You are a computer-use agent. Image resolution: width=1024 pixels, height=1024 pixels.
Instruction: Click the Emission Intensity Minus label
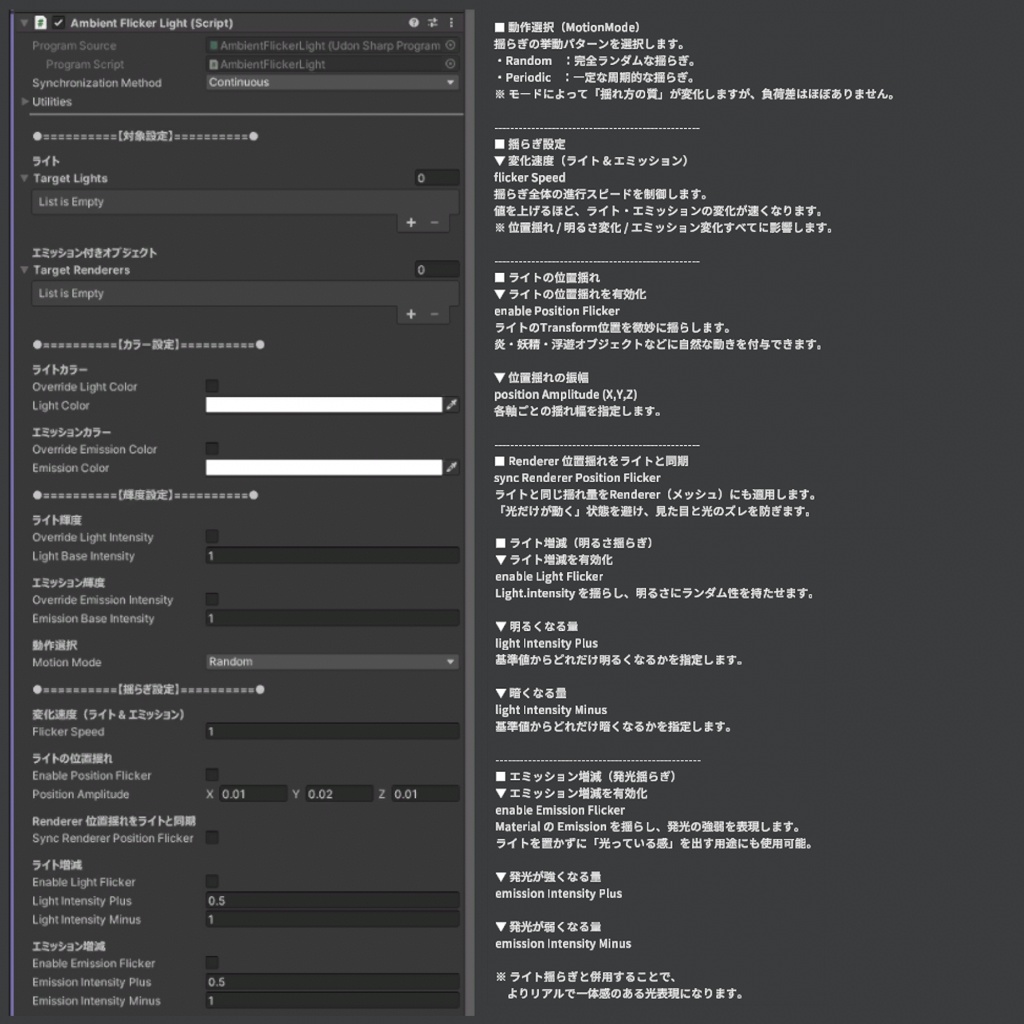click(x=96, y=1000)
